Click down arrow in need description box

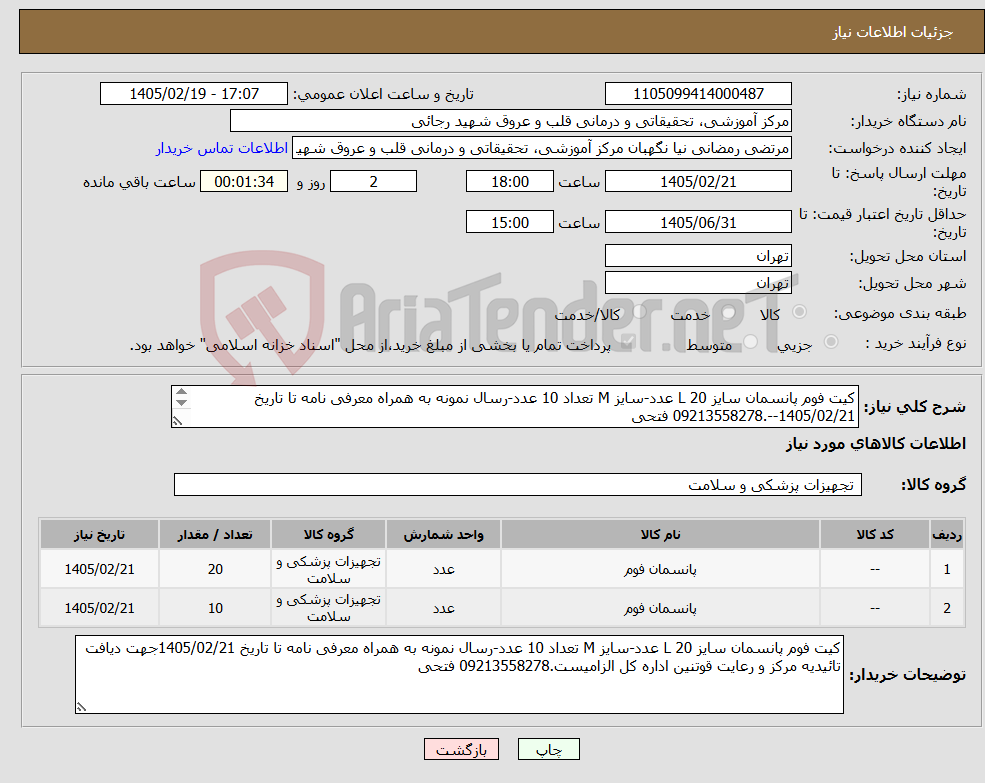pyautogui.click(x=182, y=402)
